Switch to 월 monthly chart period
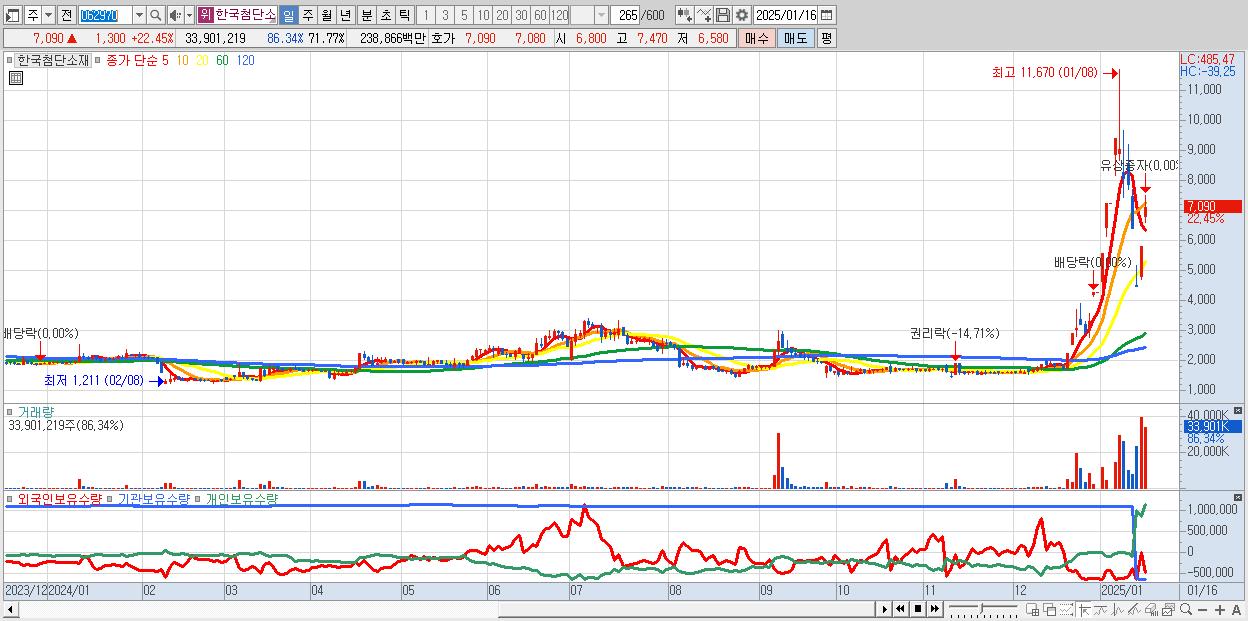Screen dimensions: 1248x621 pos(326,15)
